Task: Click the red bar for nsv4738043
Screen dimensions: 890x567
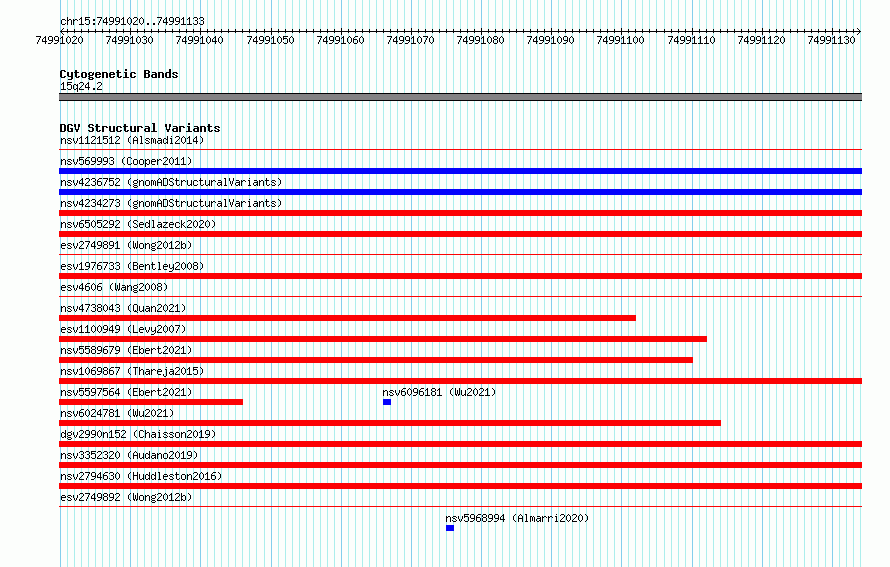Action: [347, 318]
